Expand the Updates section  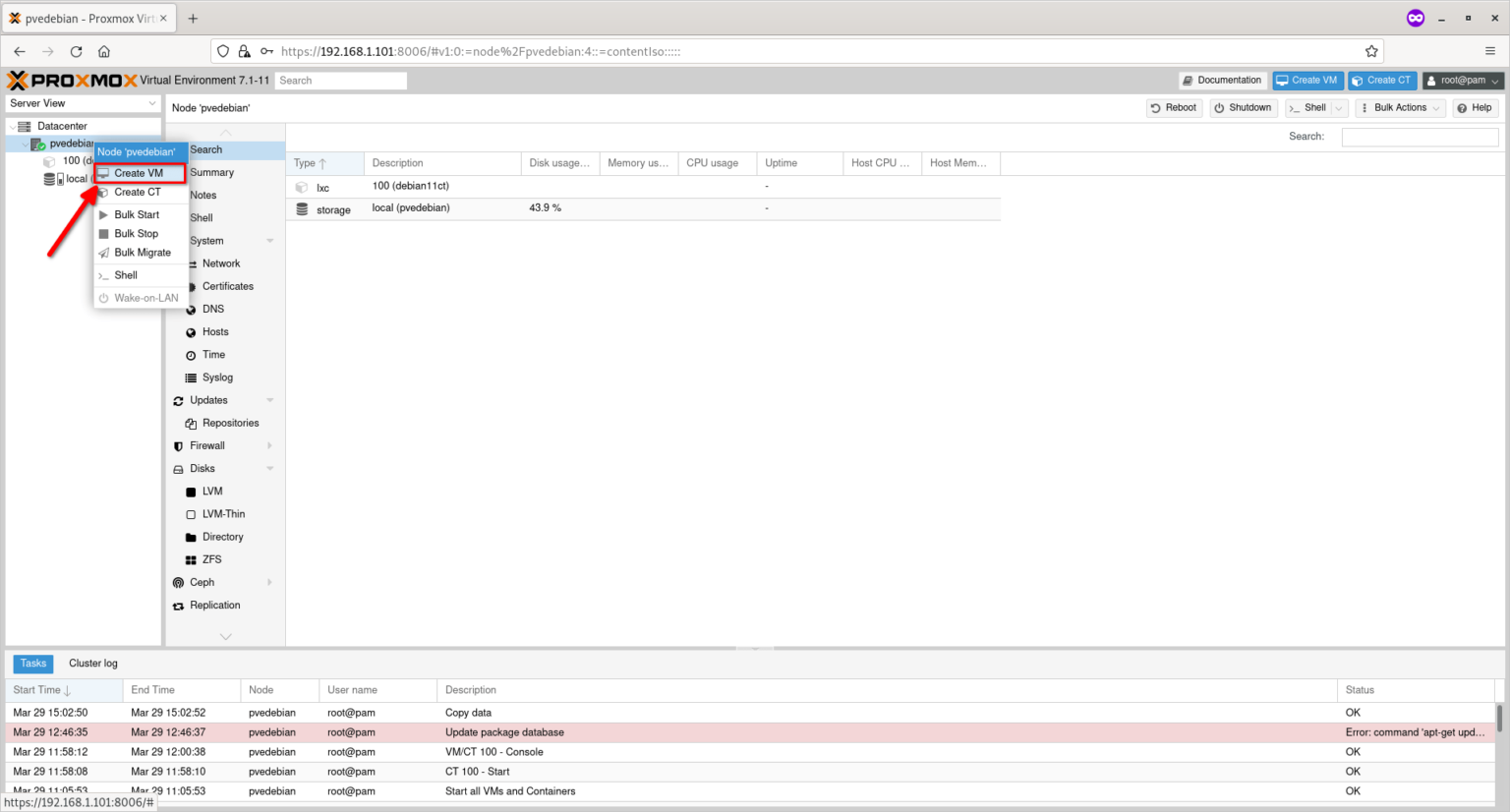(207, 400)
